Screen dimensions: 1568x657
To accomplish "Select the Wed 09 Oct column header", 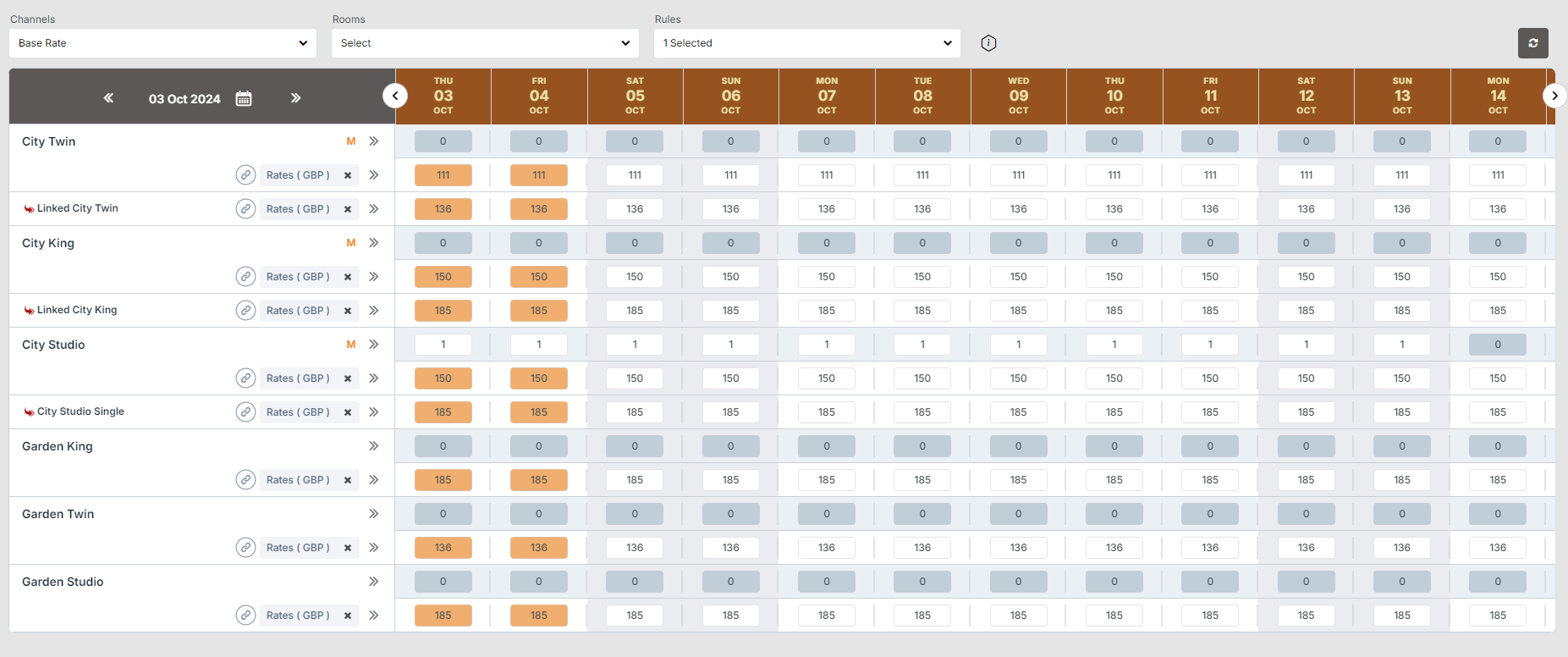I will (x=1018, y=96).
